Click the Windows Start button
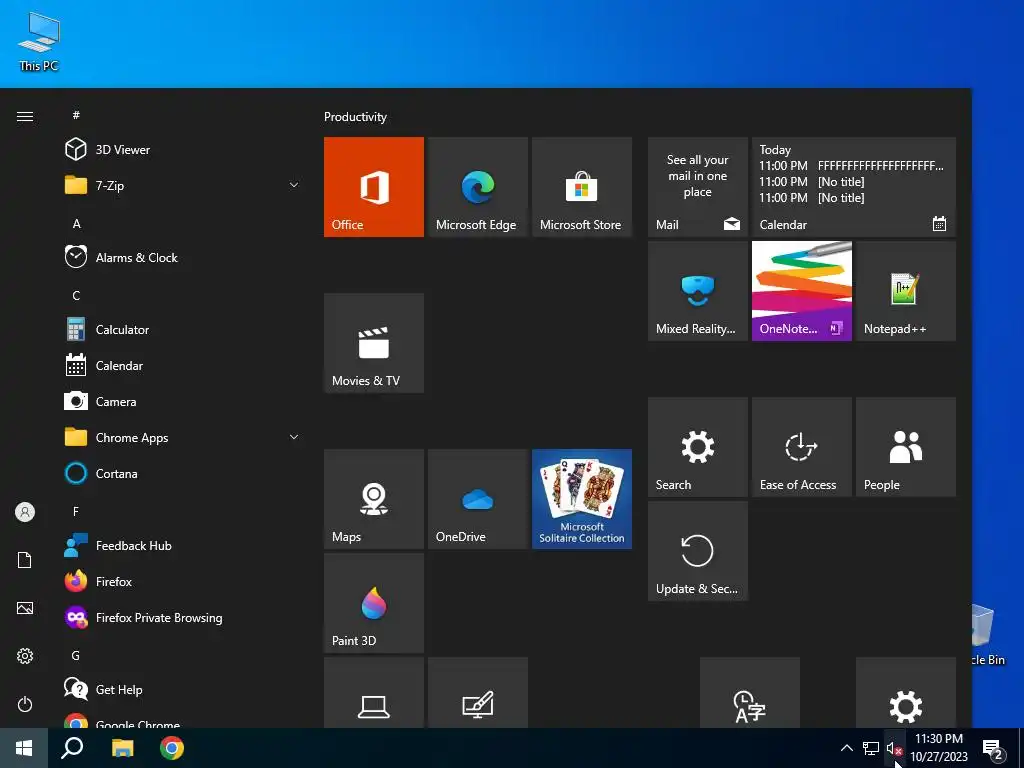The height and width of the screenshot is (768, 1024). 24,748
